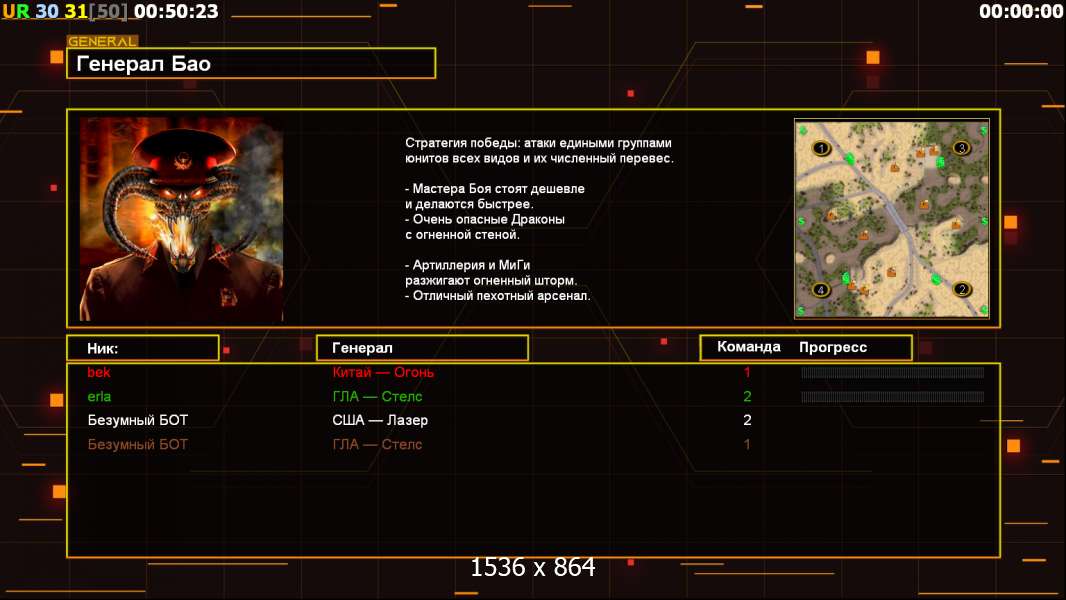The image size is (1066, 600).
Task: Click 'США — Лазер' general entry
Action: click(380, 421)
